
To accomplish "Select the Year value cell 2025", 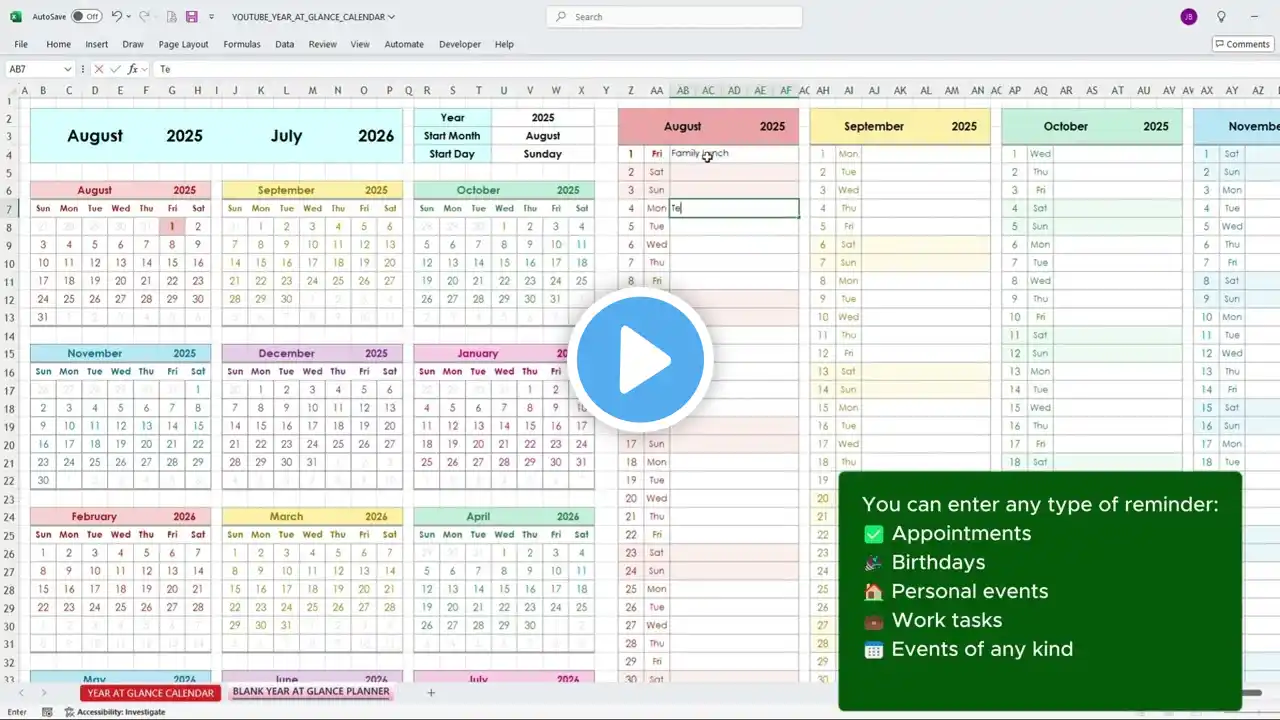I will tap(543, 117).
